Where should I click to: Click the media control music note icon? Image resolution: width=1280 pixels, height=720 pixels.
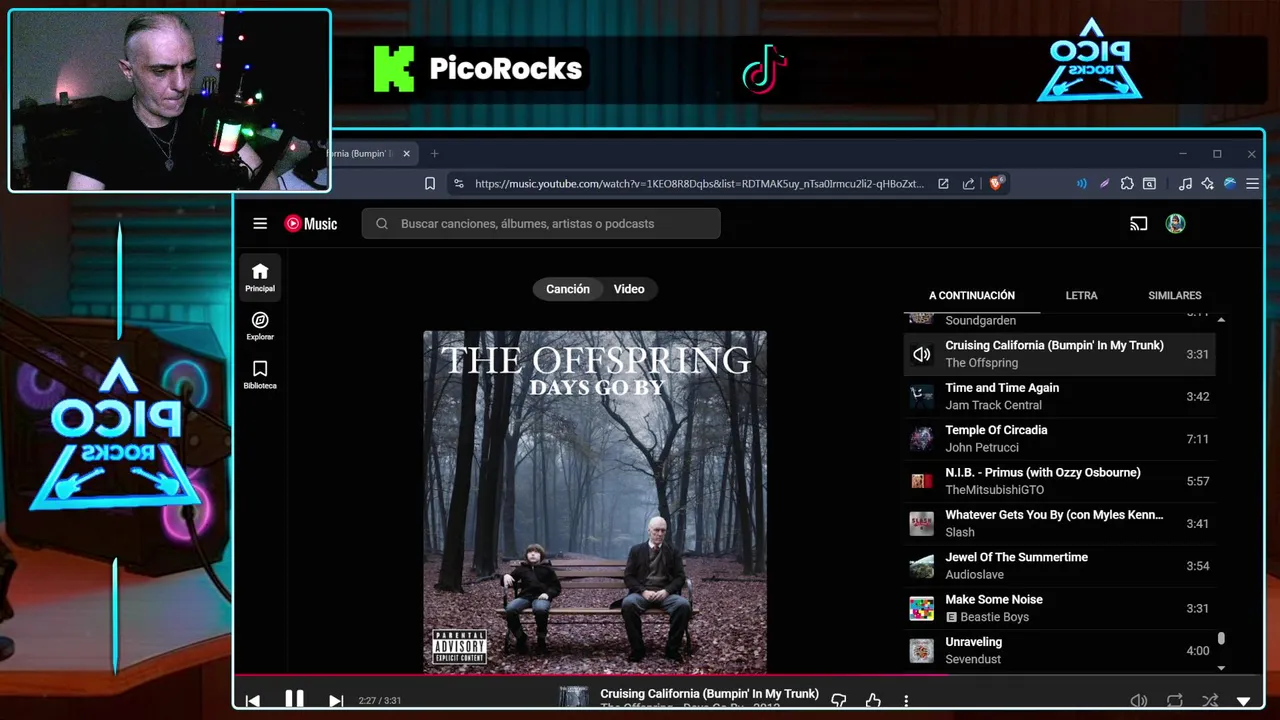click(x=1185, y=184)
